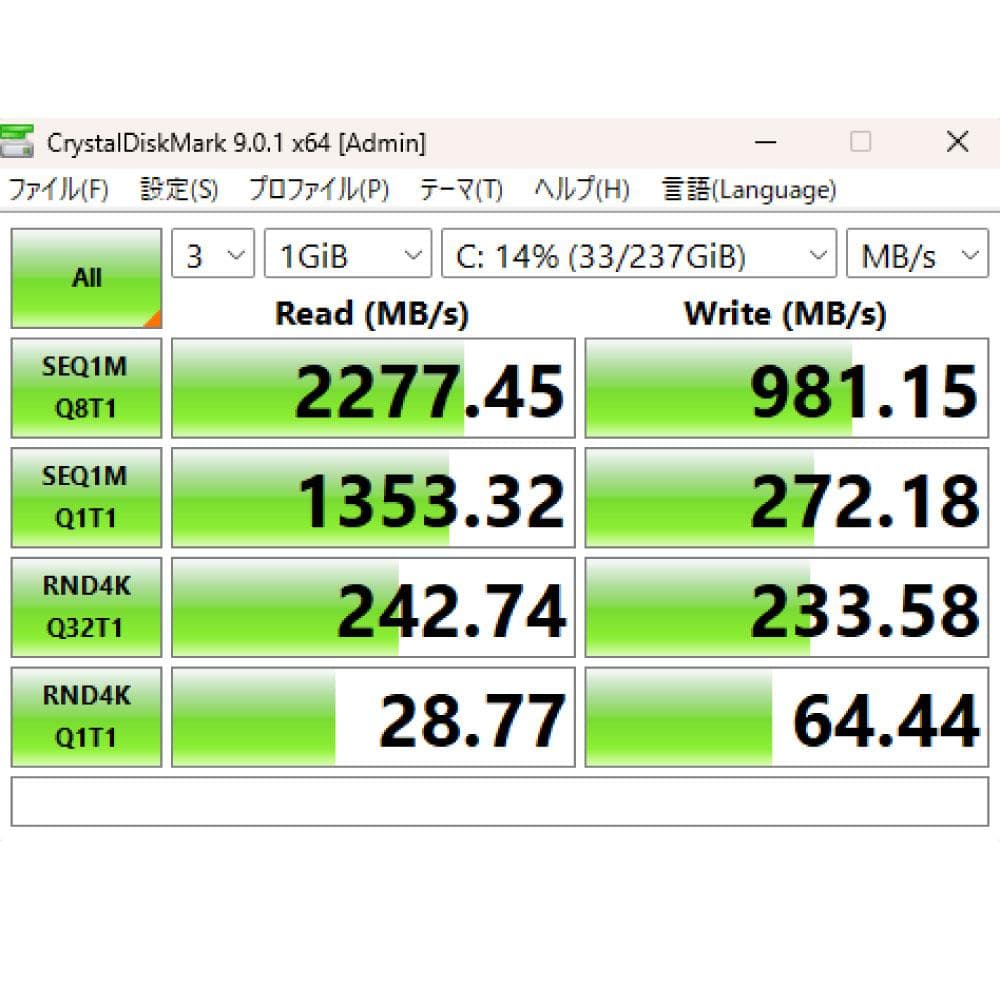Click the CrystalDiskMark icon in the title bar

click(18, 142)
